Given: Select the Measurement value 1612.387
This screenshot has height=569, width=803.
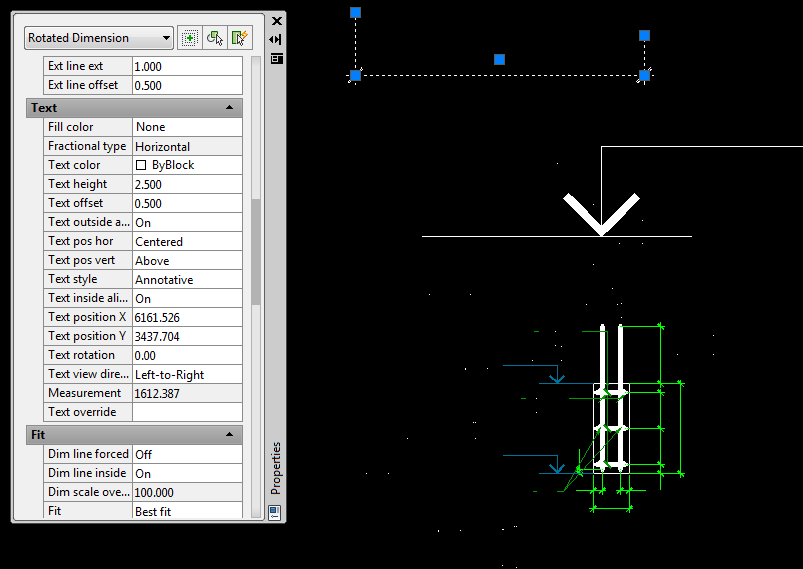Looking at the screenshot, I should tap(187, 393).
